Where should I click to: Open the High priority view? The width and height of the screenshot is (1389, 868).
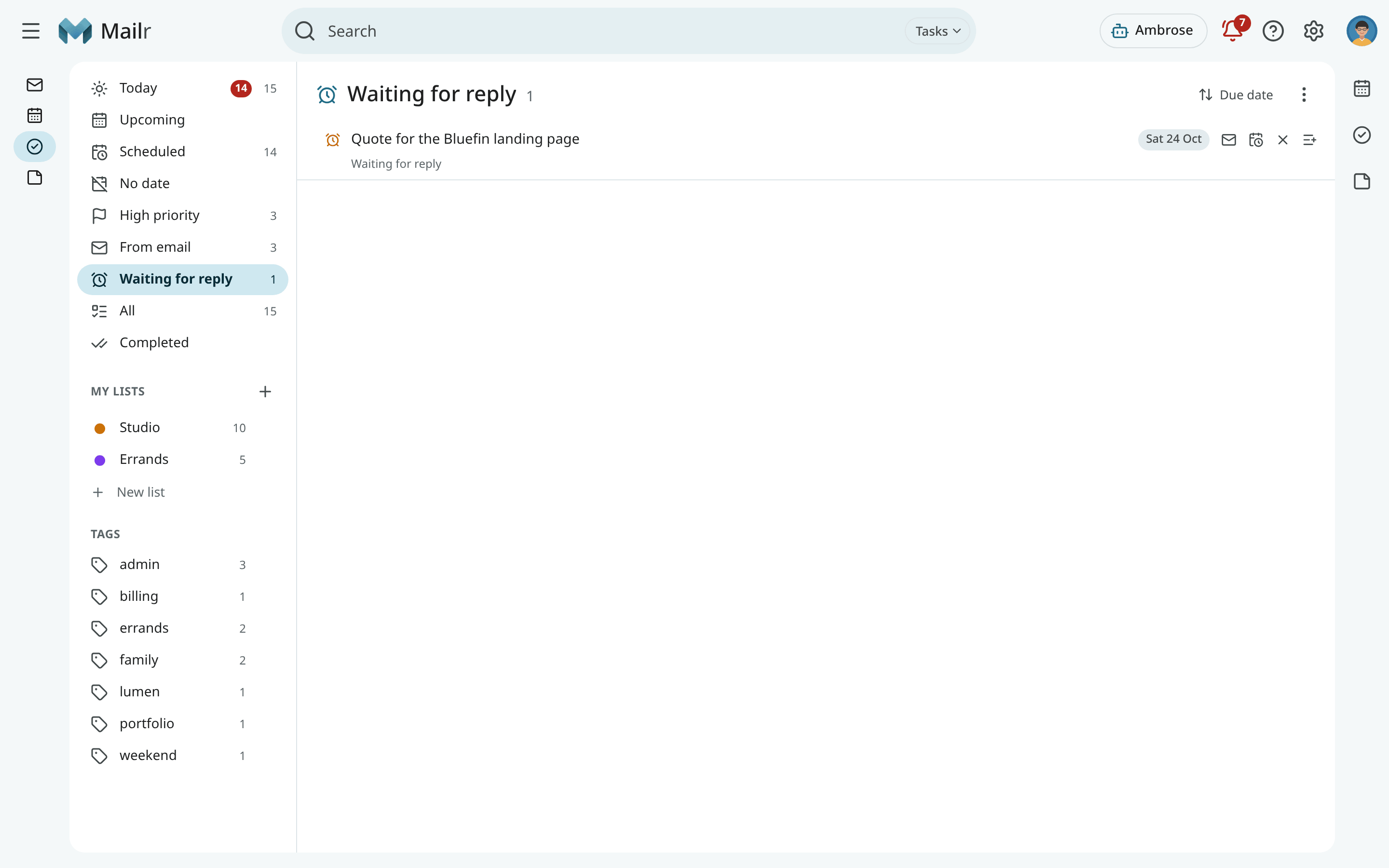pyautogui.click(x=182, y=215)
